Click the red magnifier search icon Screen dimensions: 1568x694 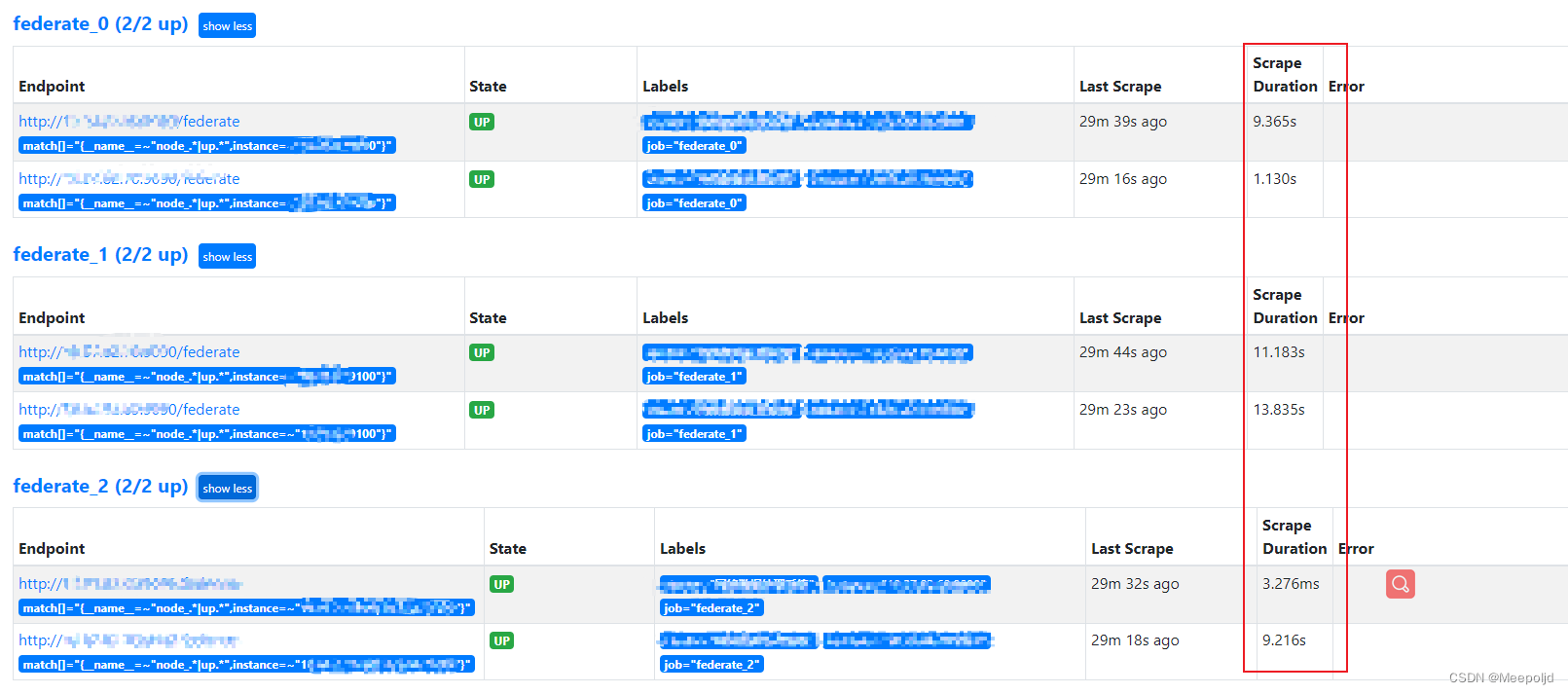tap(1400, 584)
